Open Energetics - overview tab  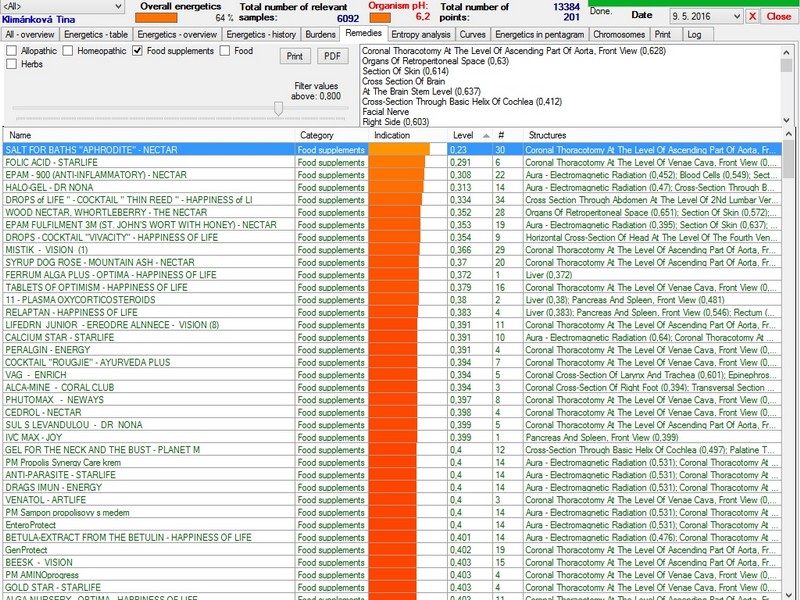pos(177,34)
